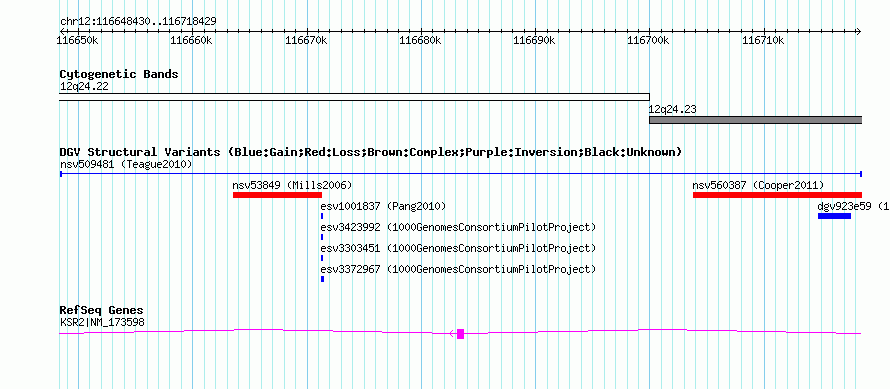Click the 116650k ruler tick label
The image size is (890, 389).
(x=78, y=40)
